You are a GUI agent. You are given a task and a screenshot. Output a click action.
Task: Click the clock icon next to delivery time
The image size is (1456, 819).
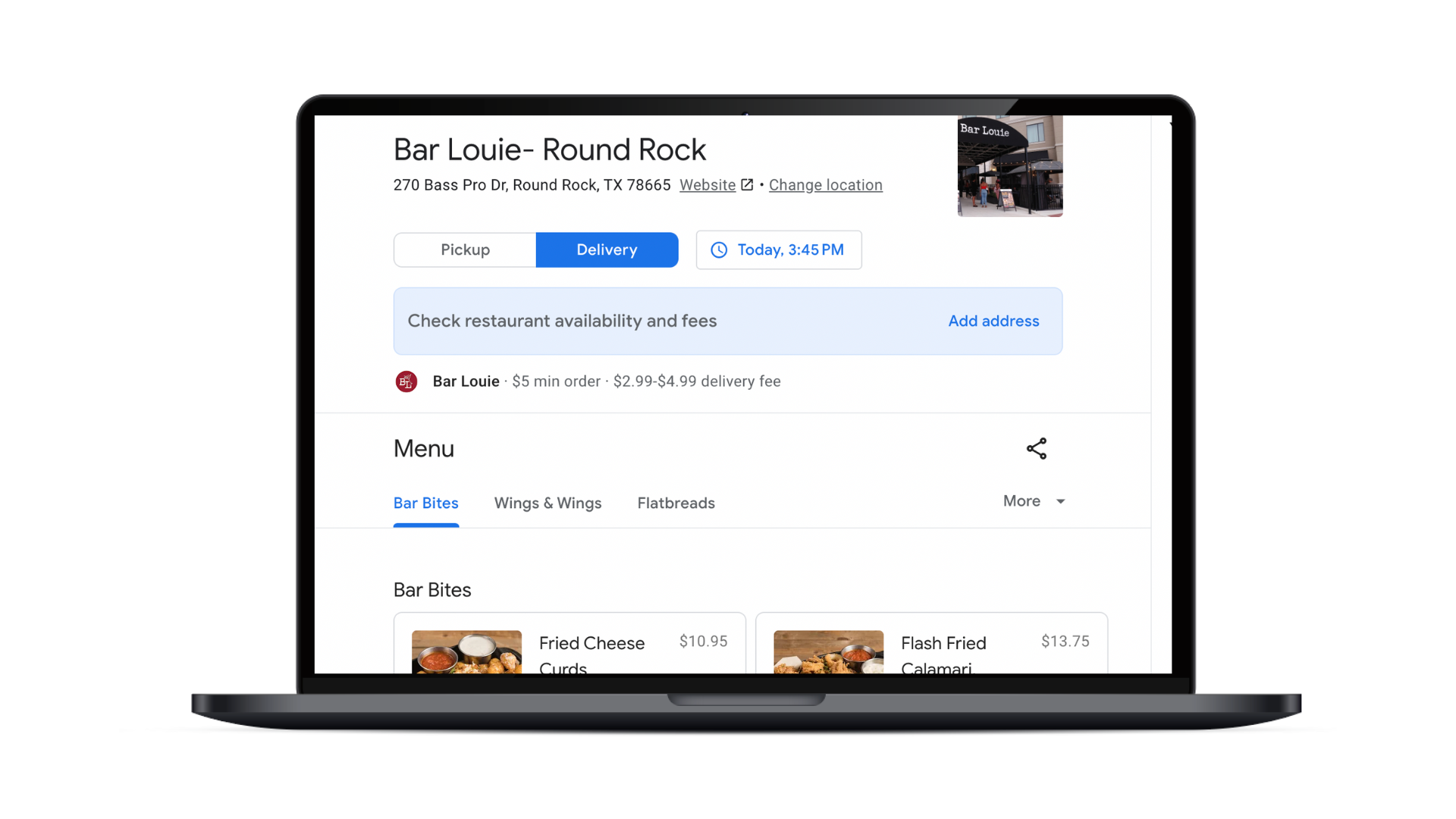pyautogui.click(x=719, y=250)
